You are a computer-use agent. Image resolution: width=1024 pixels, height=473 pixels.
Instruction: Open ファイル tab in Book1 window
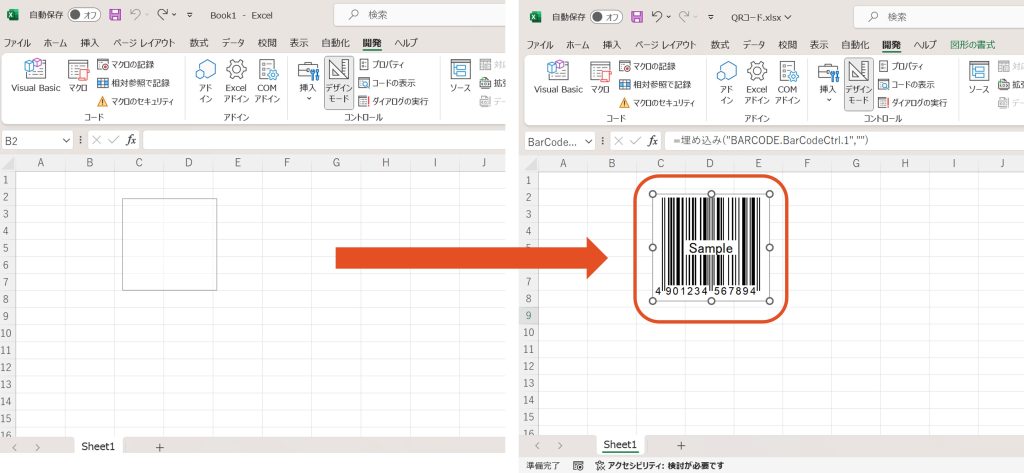pos(17,42)
